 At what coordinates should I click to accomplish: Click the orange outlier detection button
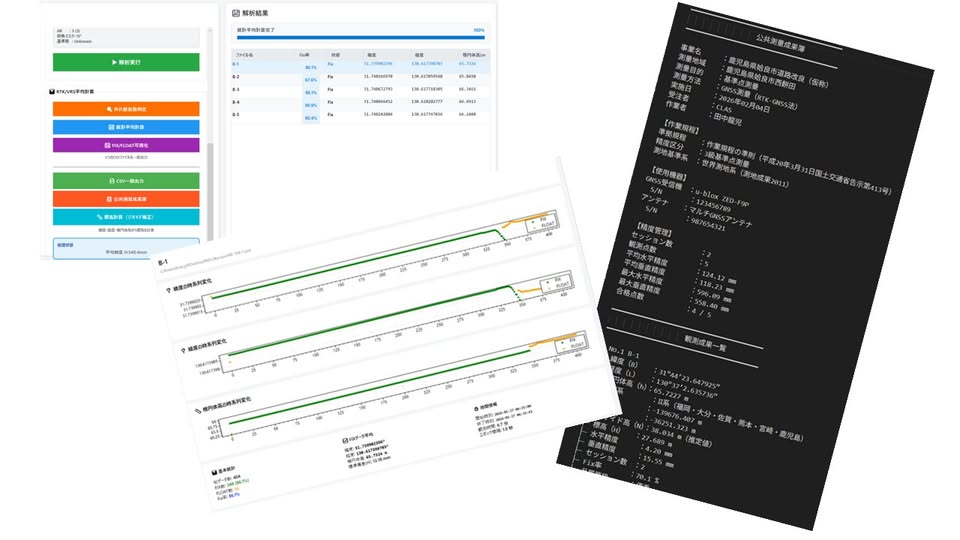click(126, 108)
